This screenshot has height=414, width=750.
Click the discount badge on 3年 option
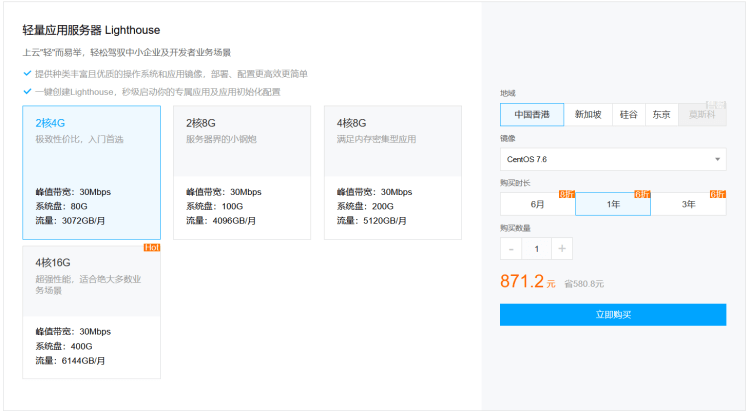pyautogui.click(x=718, y=194)
